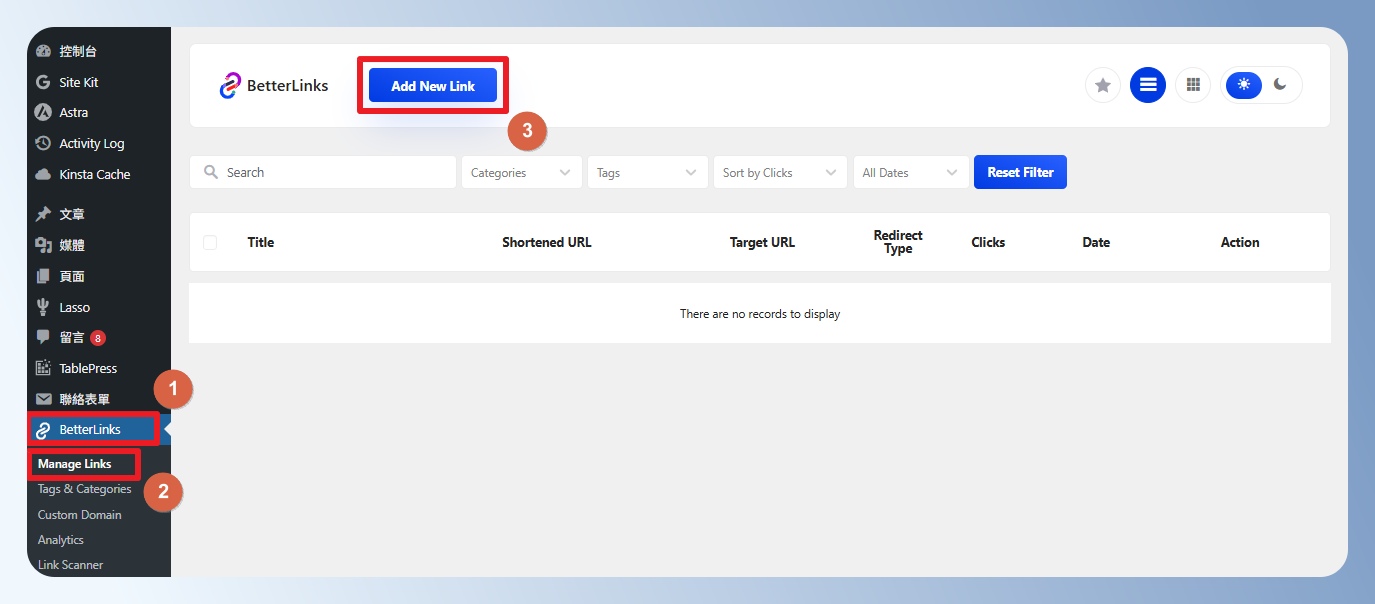The height and width of the screenshot is (604, 1375).
Task: Open the Tags filter dropdown
Action: click(647, 172)
